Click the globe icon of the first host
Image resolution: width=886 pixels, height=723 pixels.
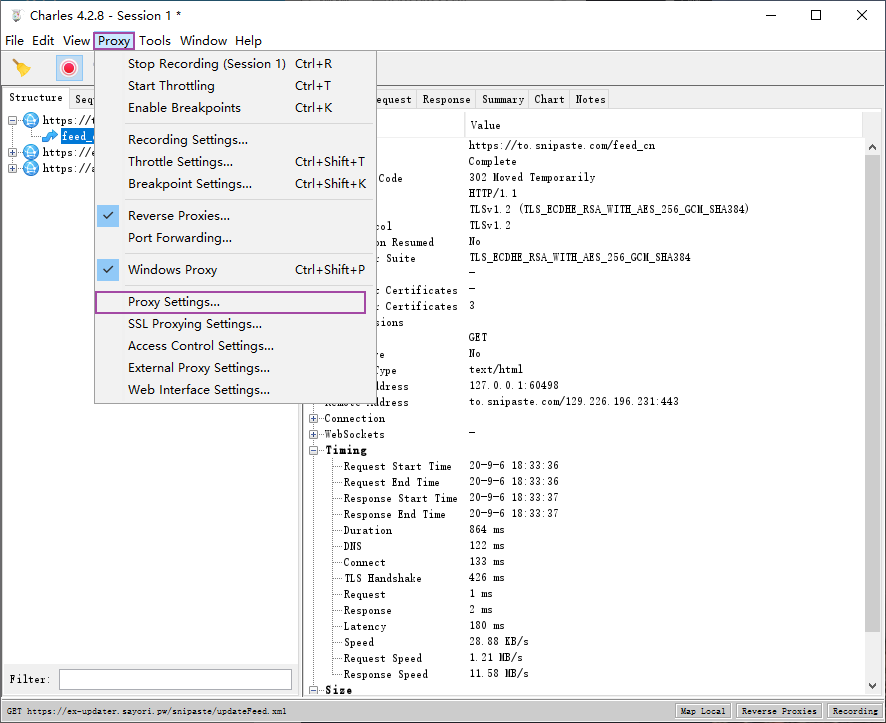[x=31, y=120]
